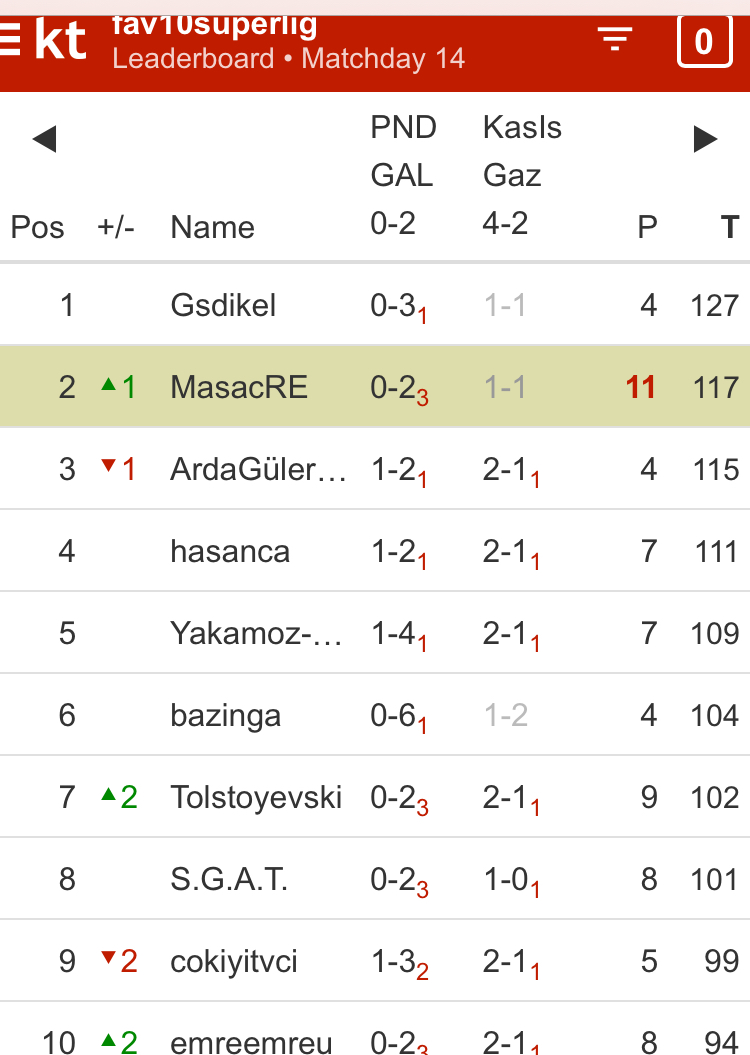Open the Kasls Gaz 4-2 match column
Viewport: 750px width, 1055px height.
pyautogui.click(x=521, y=175)
